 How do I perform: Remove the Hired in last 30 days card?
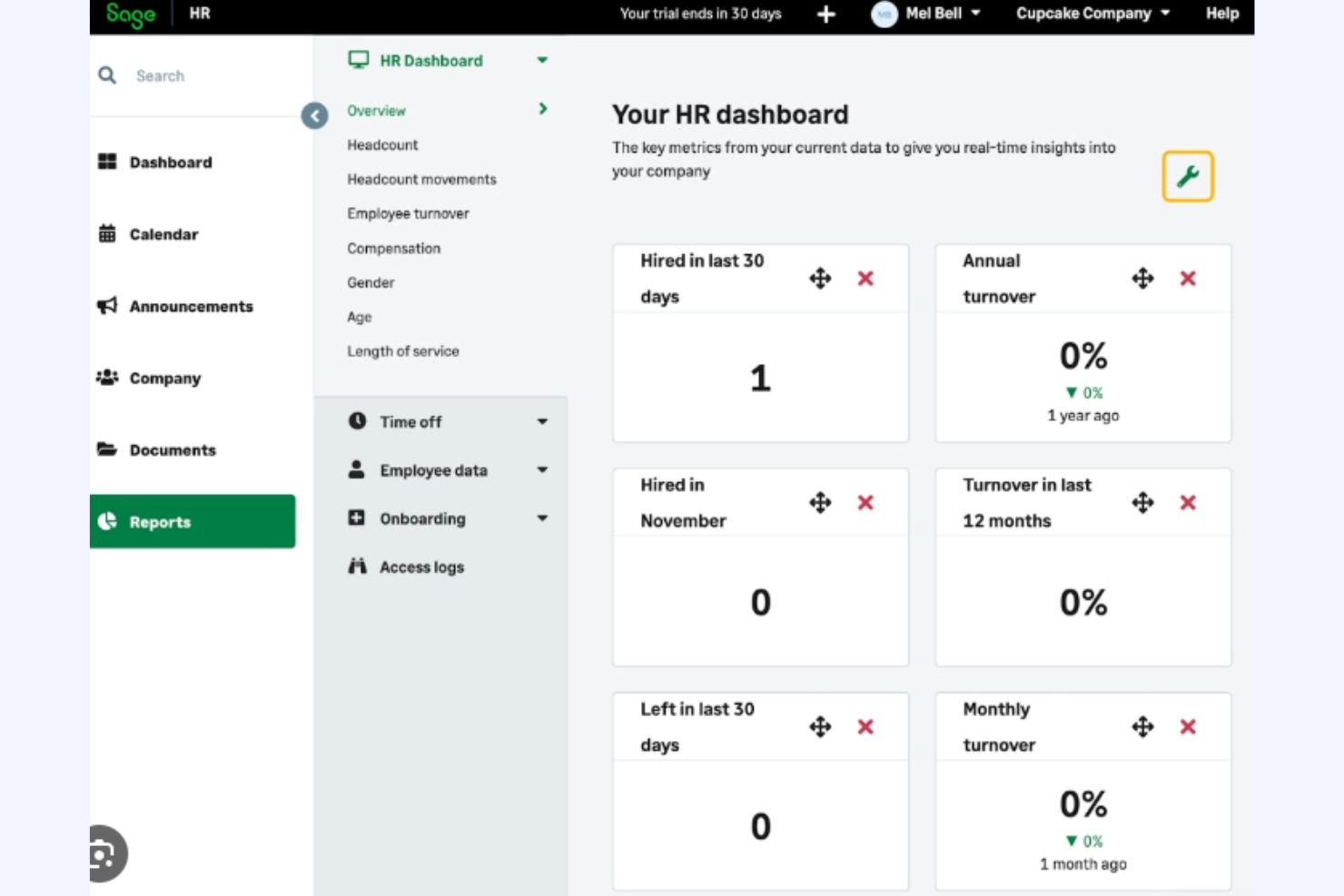[x=865, y=278]
